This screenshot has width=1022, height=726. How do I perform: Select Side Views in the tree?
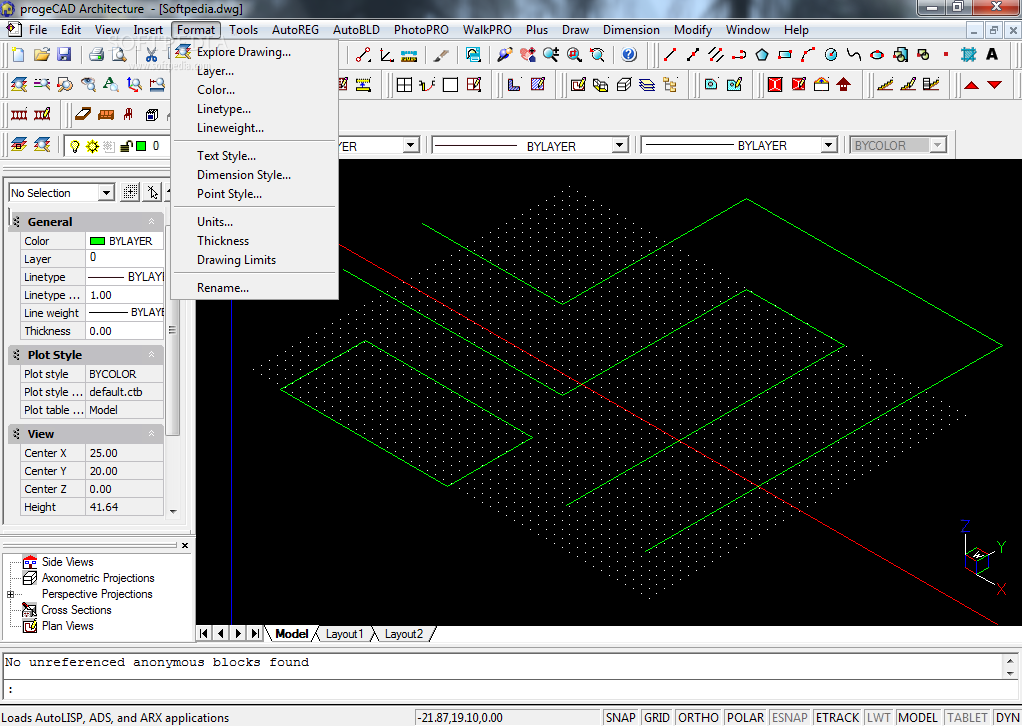[67, 562]
